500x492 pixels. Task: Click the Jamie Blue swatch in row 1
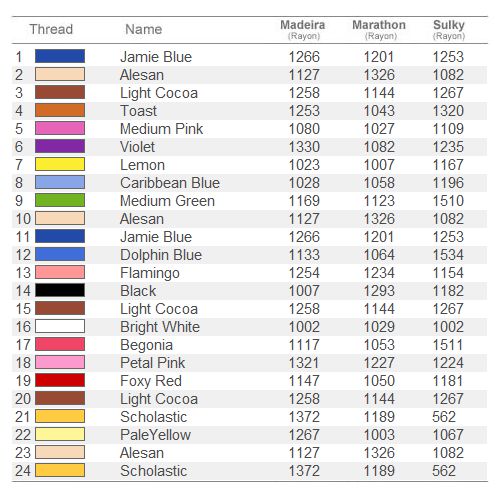pos(60,56)
